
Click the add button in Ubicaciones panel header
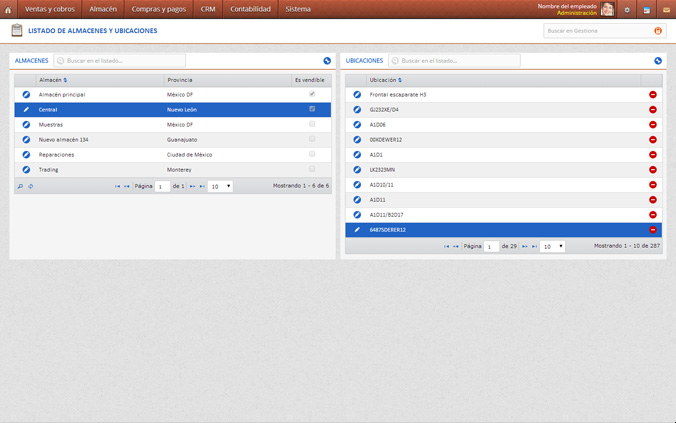(658, 61)
